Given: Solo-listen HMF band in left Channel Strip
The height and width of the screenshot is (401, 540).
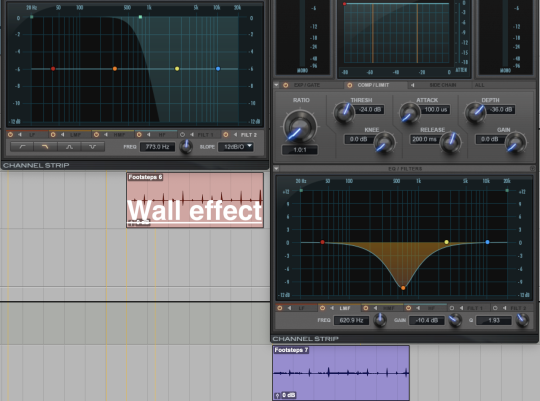Looking at the screenshot, I should [x=106, y=135].
